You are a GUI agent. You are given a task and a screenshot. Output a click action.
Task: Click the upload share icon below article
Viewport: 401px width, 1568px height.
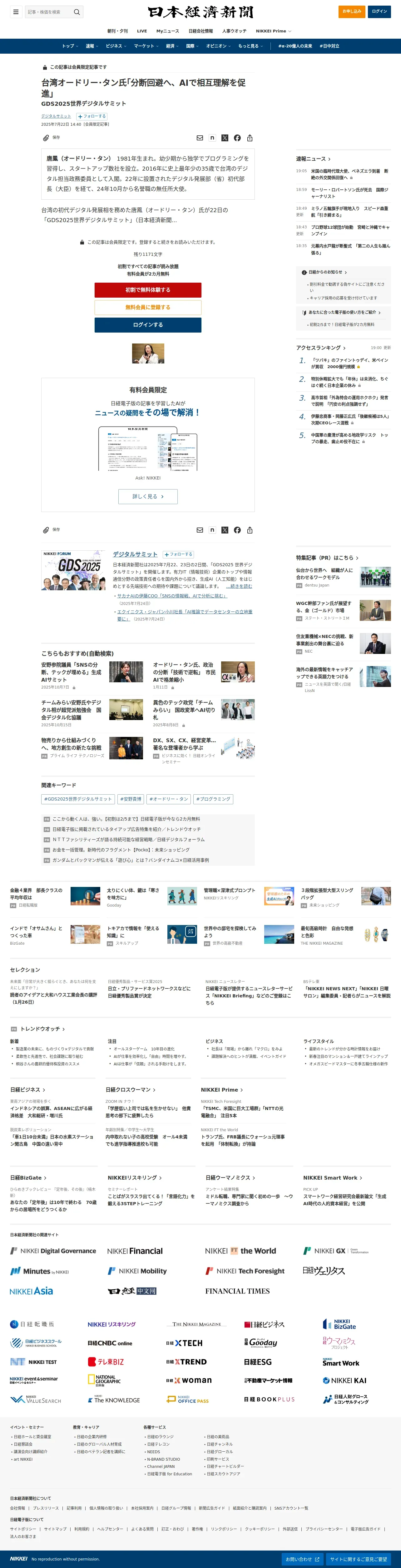click(x=250, y=530)
